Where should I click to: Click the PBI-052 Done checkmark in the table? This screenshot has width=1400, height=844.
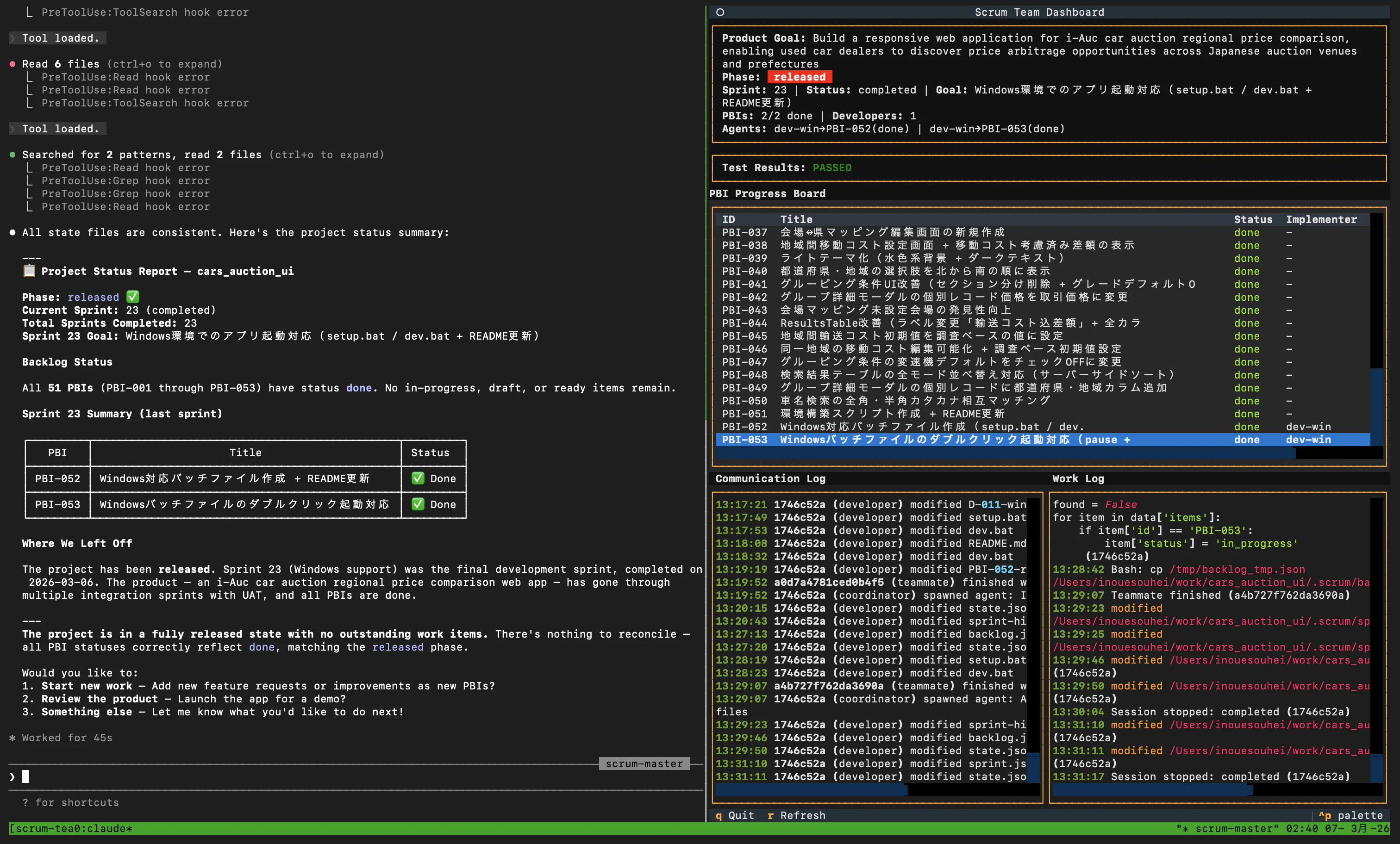418,478
